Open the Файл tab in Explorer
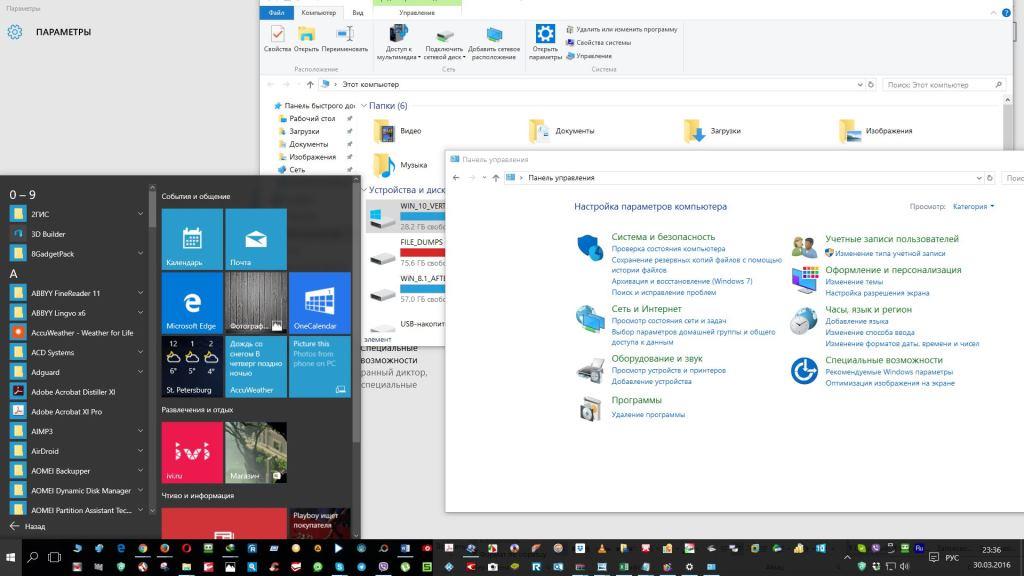Image resolution: width=1024 pixels, height=576 pixels. [277, 12]
